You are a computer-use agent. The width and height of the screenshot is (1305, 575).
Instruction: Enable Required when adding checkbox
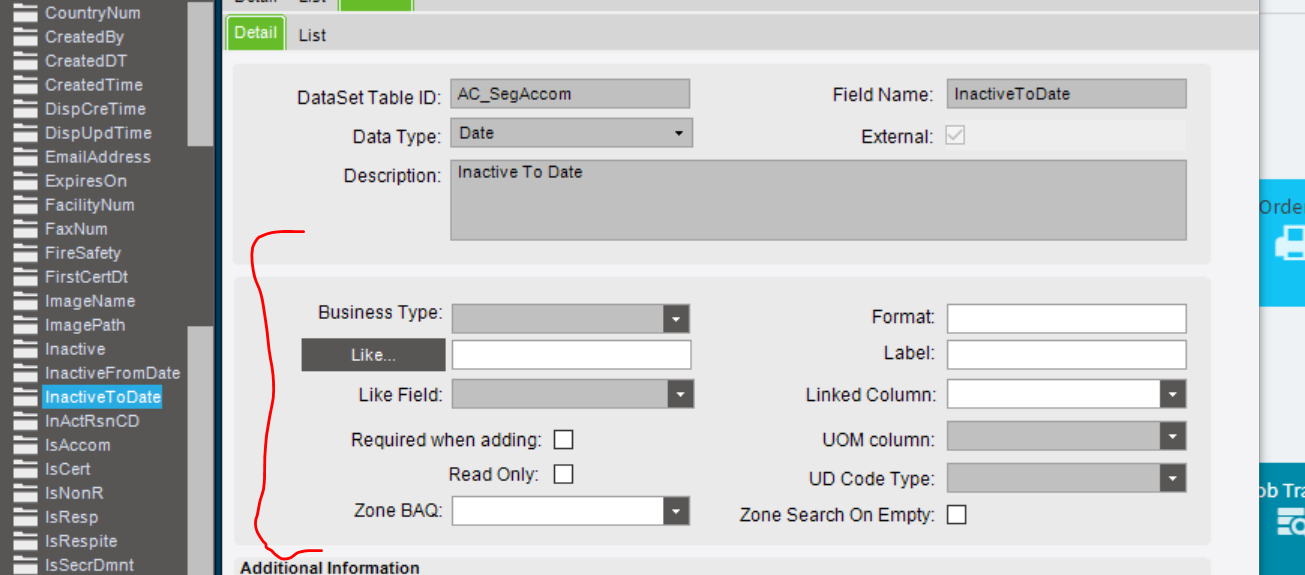point(564,440)
